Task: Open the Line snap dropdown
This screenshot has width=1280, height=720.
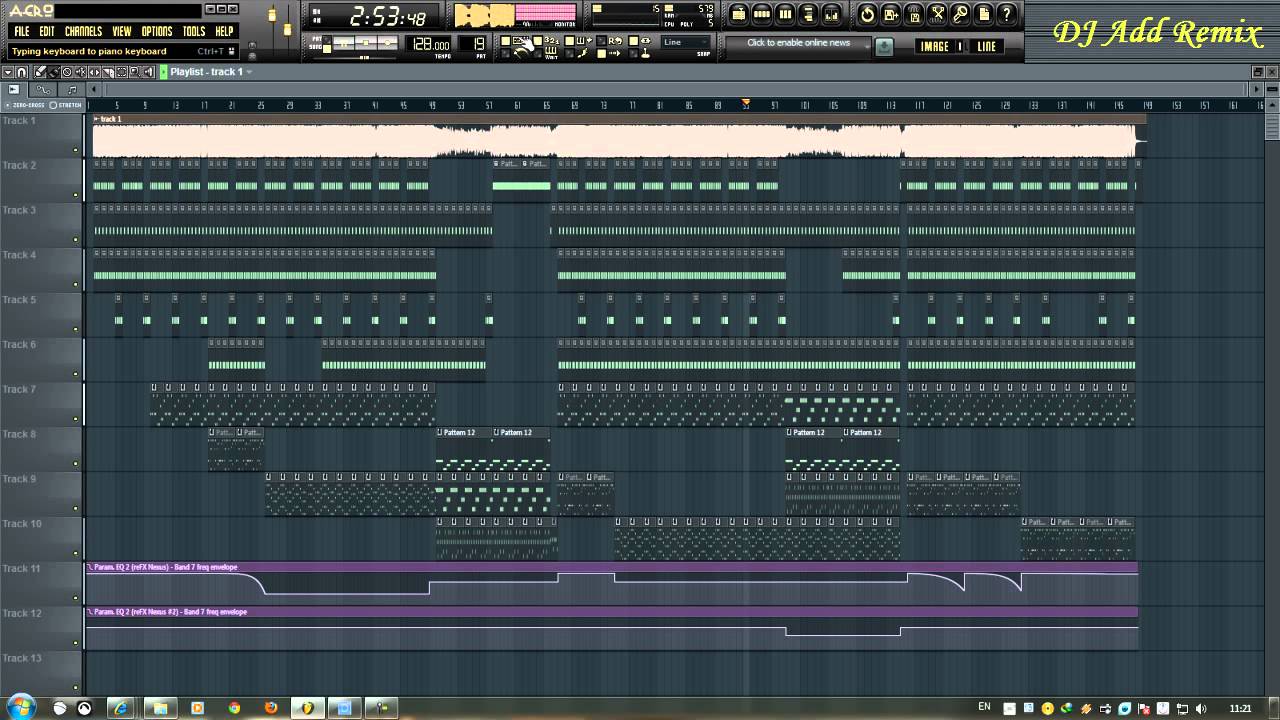Action: pos(685,42)
